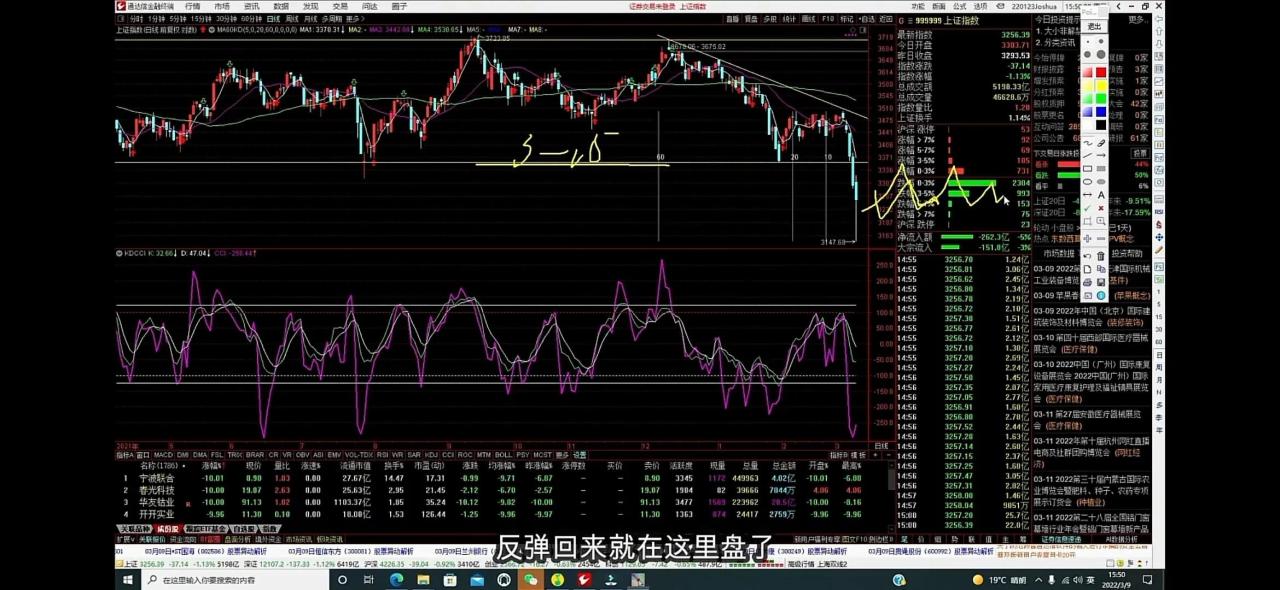Open the 市场数据 panel tab
Viewport: 1280px width, 590px height.
click(x=1059, y=253)
